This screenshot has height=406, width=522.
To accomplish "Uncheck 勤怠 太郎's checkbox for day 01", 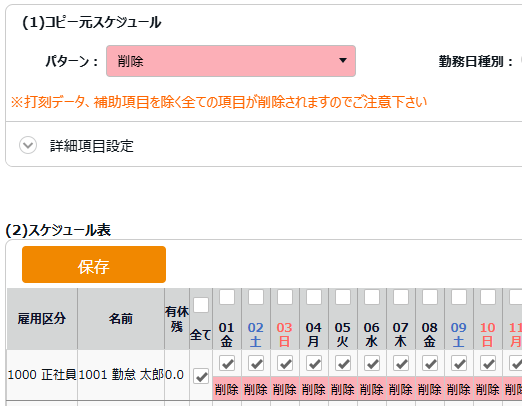I will click(x=227, y=363).
